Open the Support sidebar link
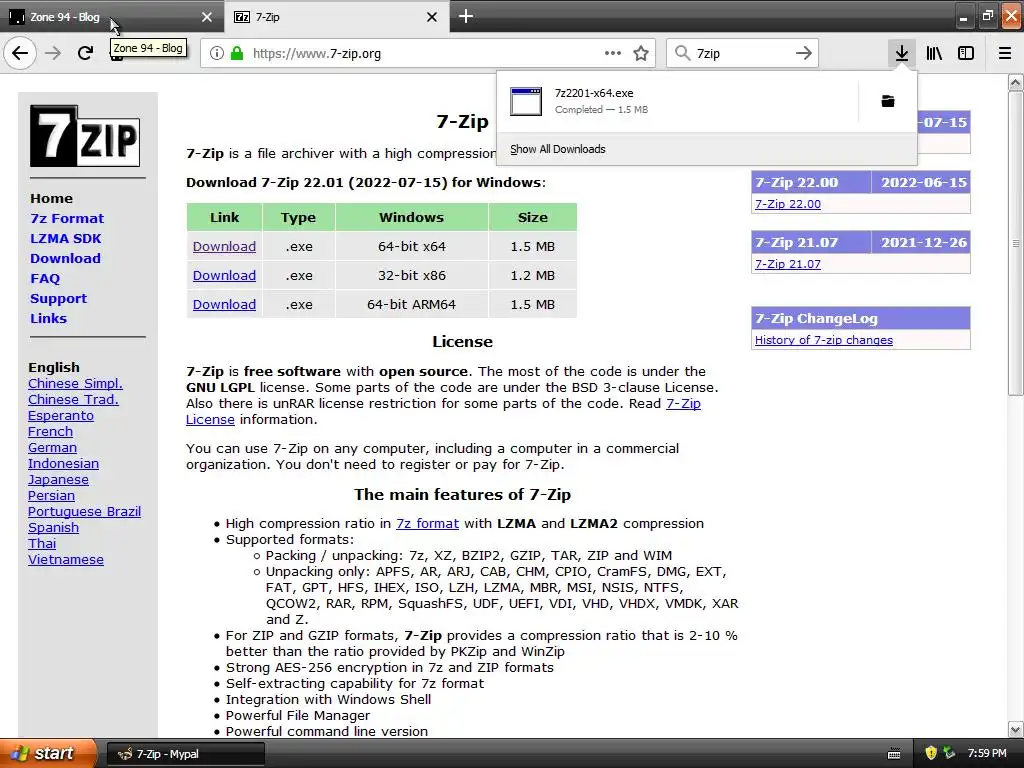 click(58, 298)
